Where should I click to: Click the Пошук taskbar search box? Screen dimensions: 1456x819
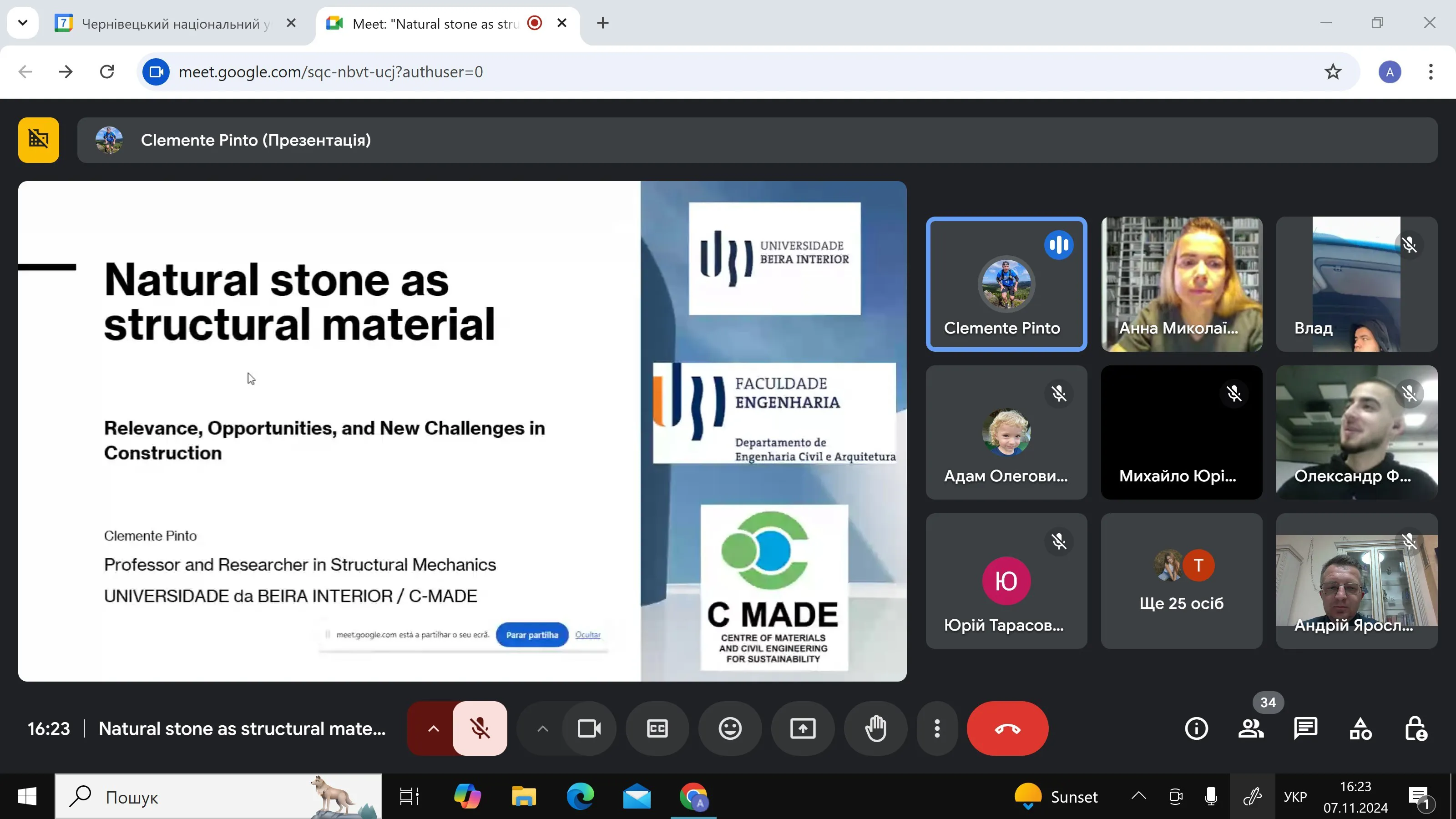[217, 797]
